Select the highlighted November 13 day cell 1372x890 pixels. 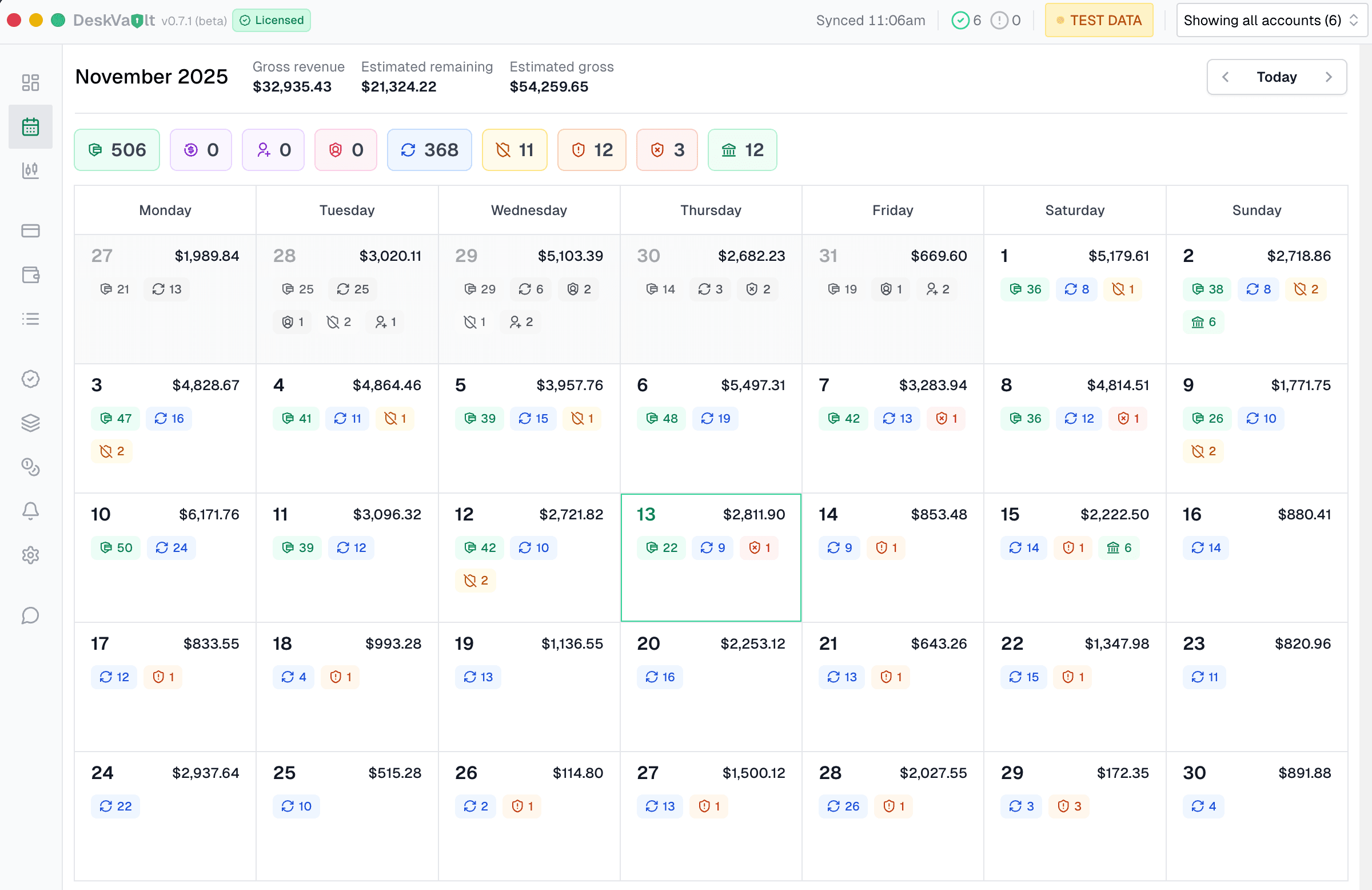point(711,558)
